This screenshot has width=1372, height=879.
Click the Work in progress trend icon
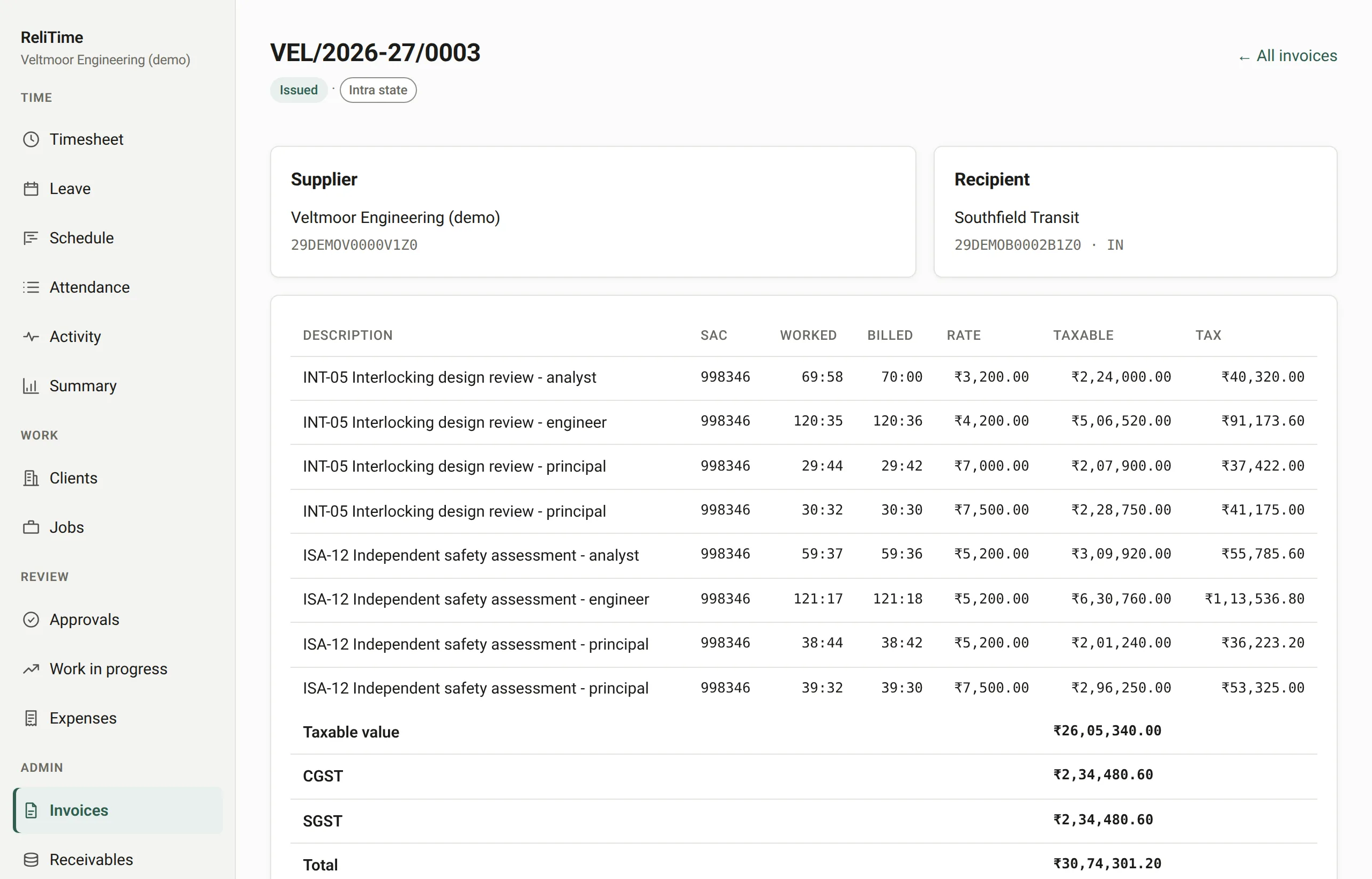tap(31, 669)
